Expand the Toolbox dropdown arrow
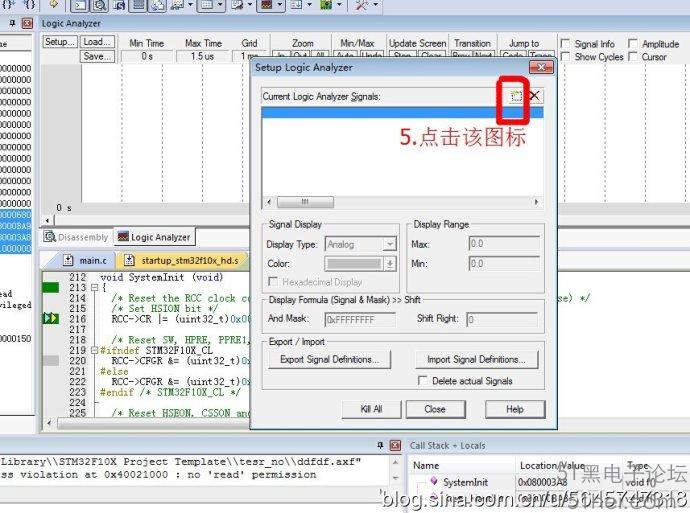Image resolution: width=690 pixels, height=513 pixels. 375,5
